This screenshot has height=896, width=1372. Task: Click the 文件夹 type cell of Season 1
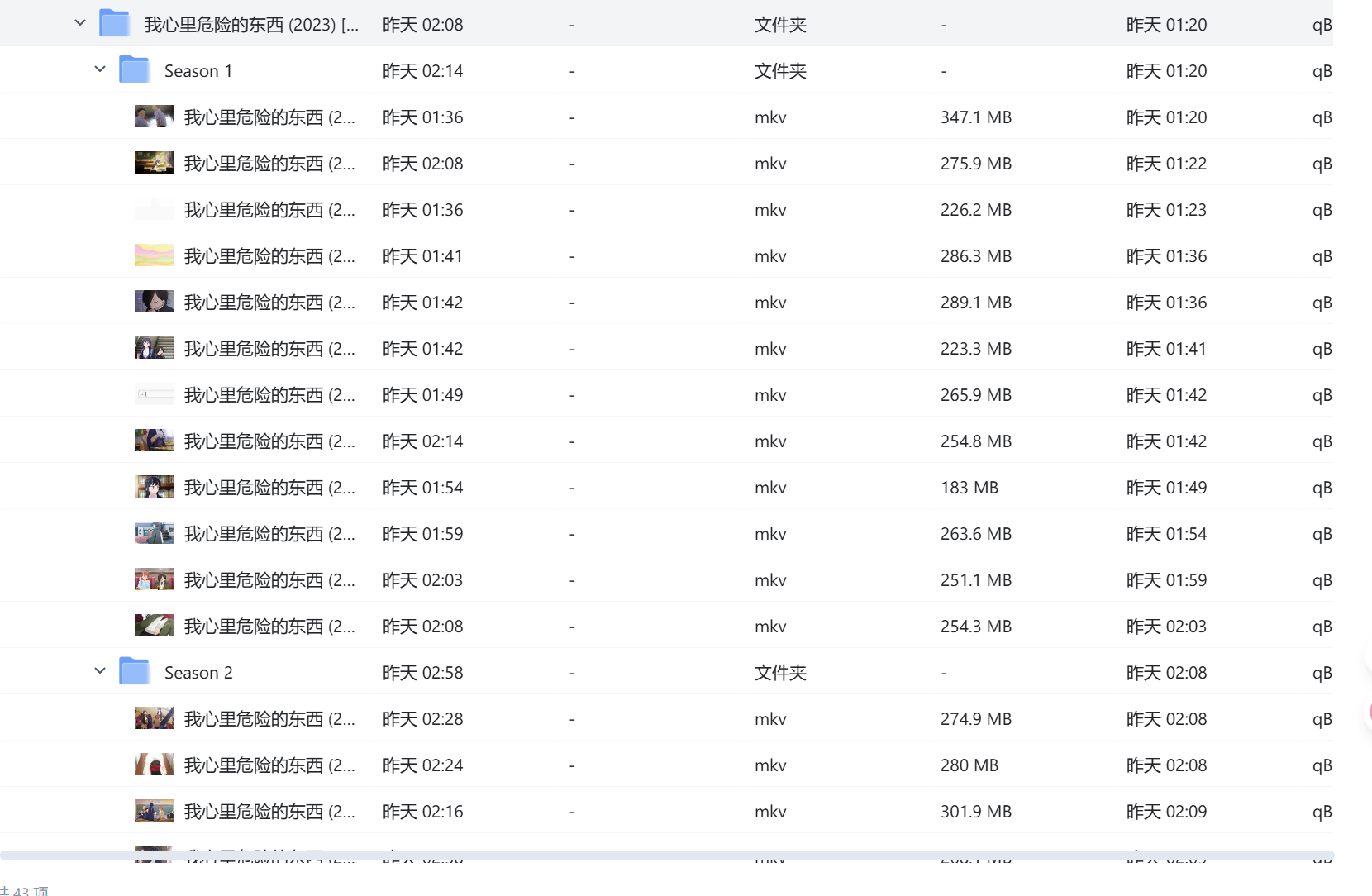pos(780,71)
